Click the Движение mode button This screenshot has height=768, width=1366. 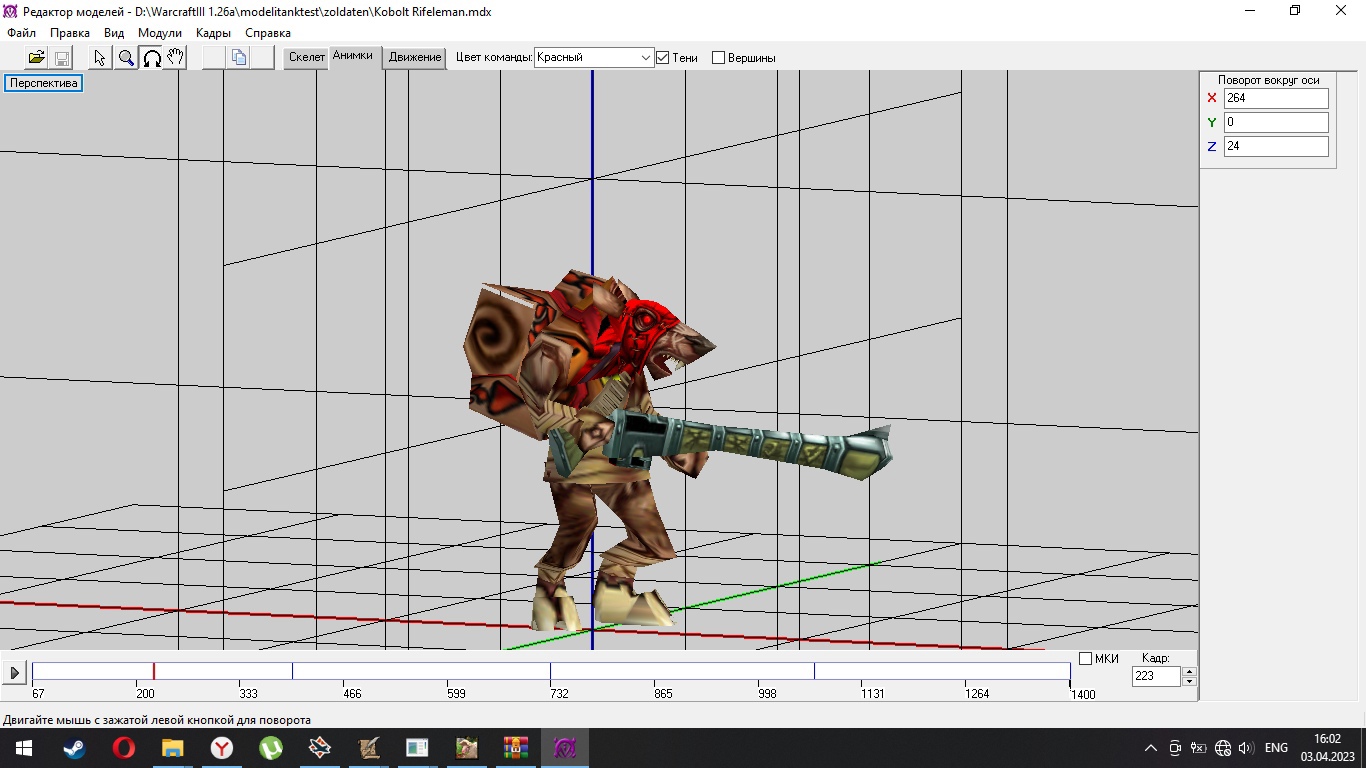[415, 57]
